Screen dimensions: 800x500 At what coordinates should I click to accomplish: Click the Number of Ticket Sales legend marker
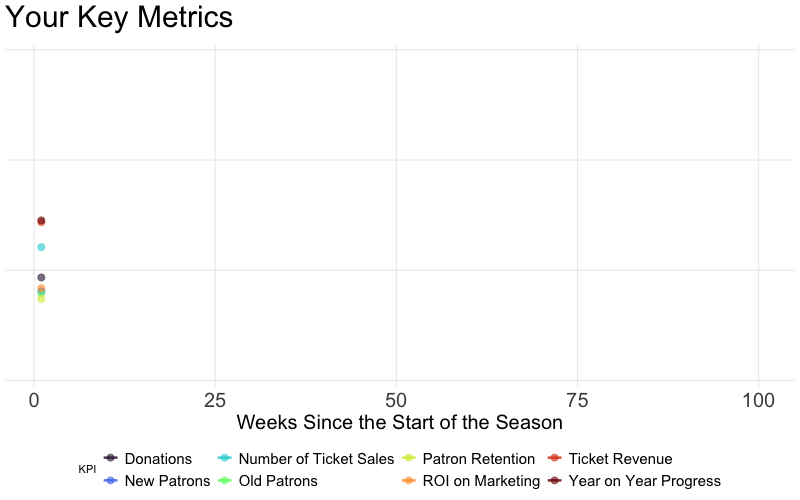(225, 458)
